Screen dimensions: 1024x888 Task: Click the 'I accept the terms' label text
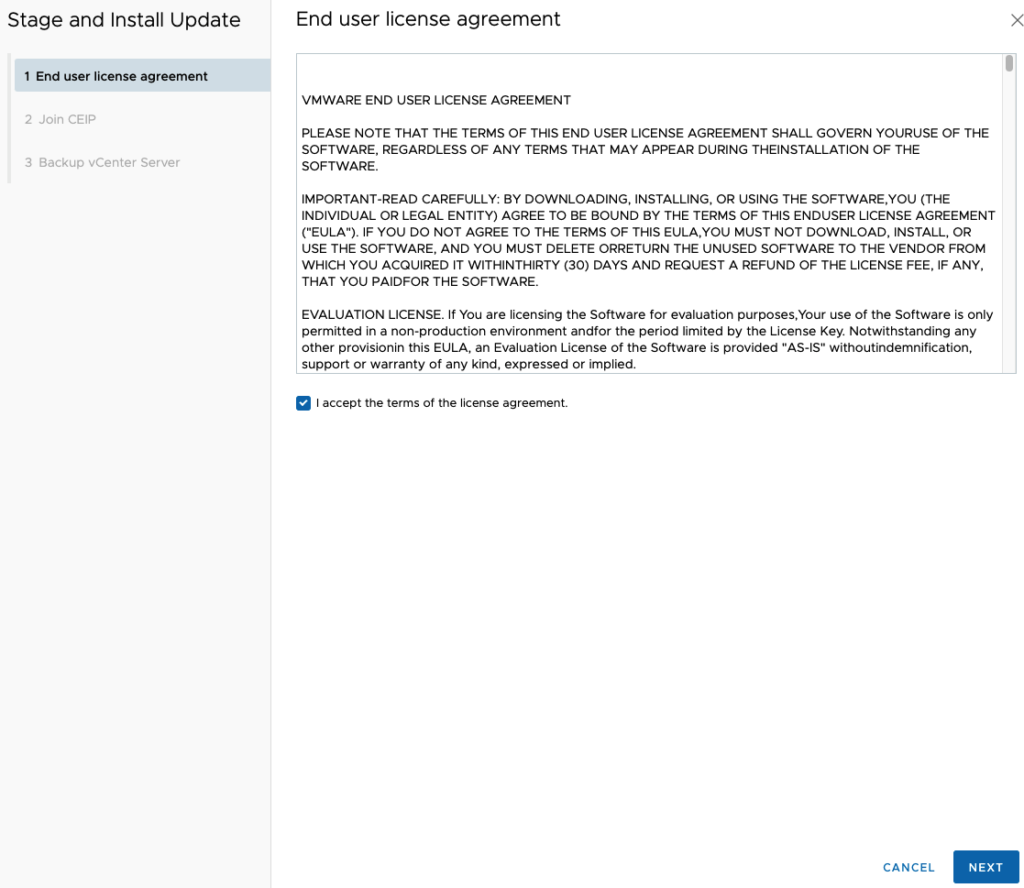tap(441, 403)
